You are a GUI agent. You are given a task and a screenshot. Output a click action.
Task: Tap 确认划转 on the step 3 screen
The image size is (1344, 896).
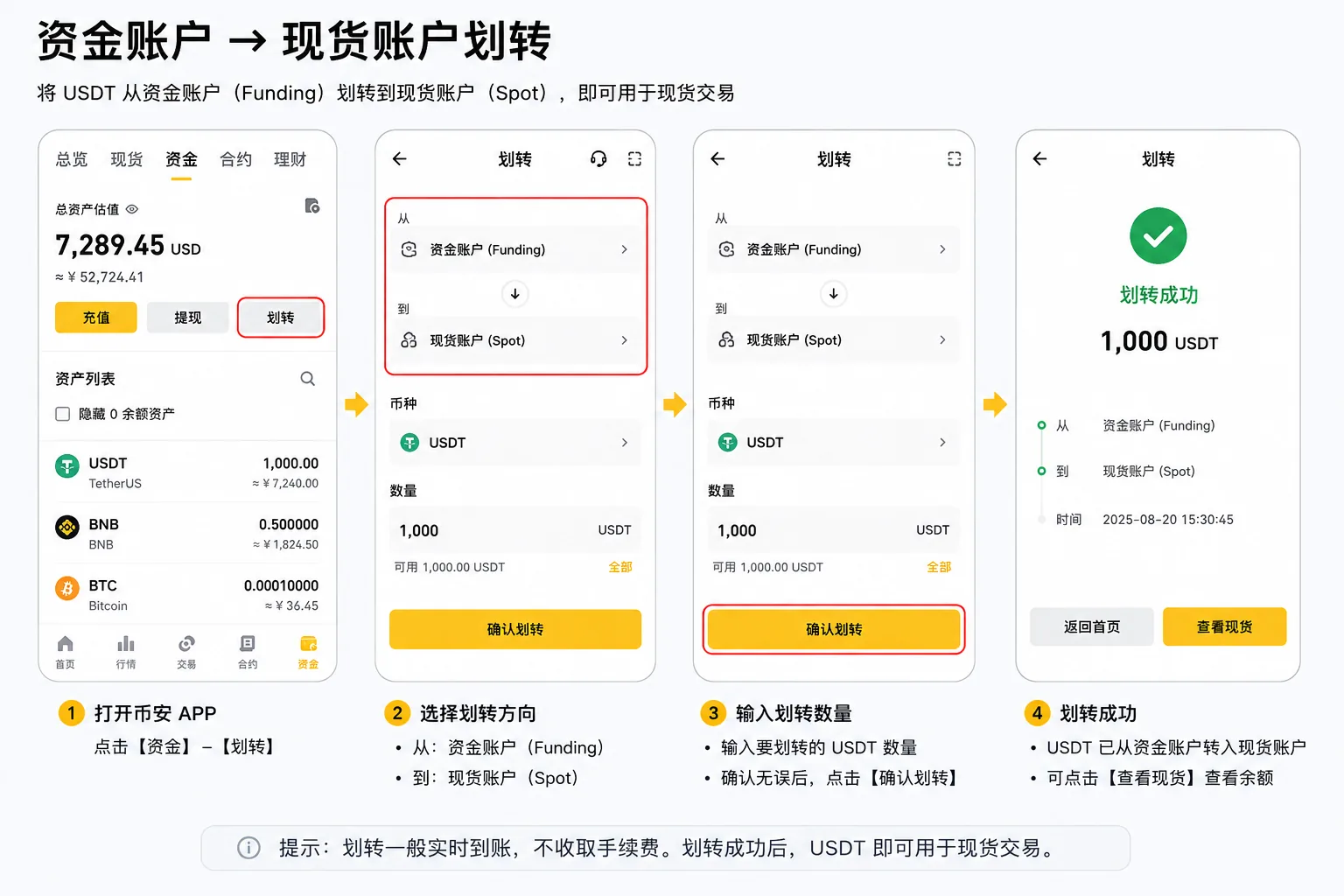click(x=834, y=629)
